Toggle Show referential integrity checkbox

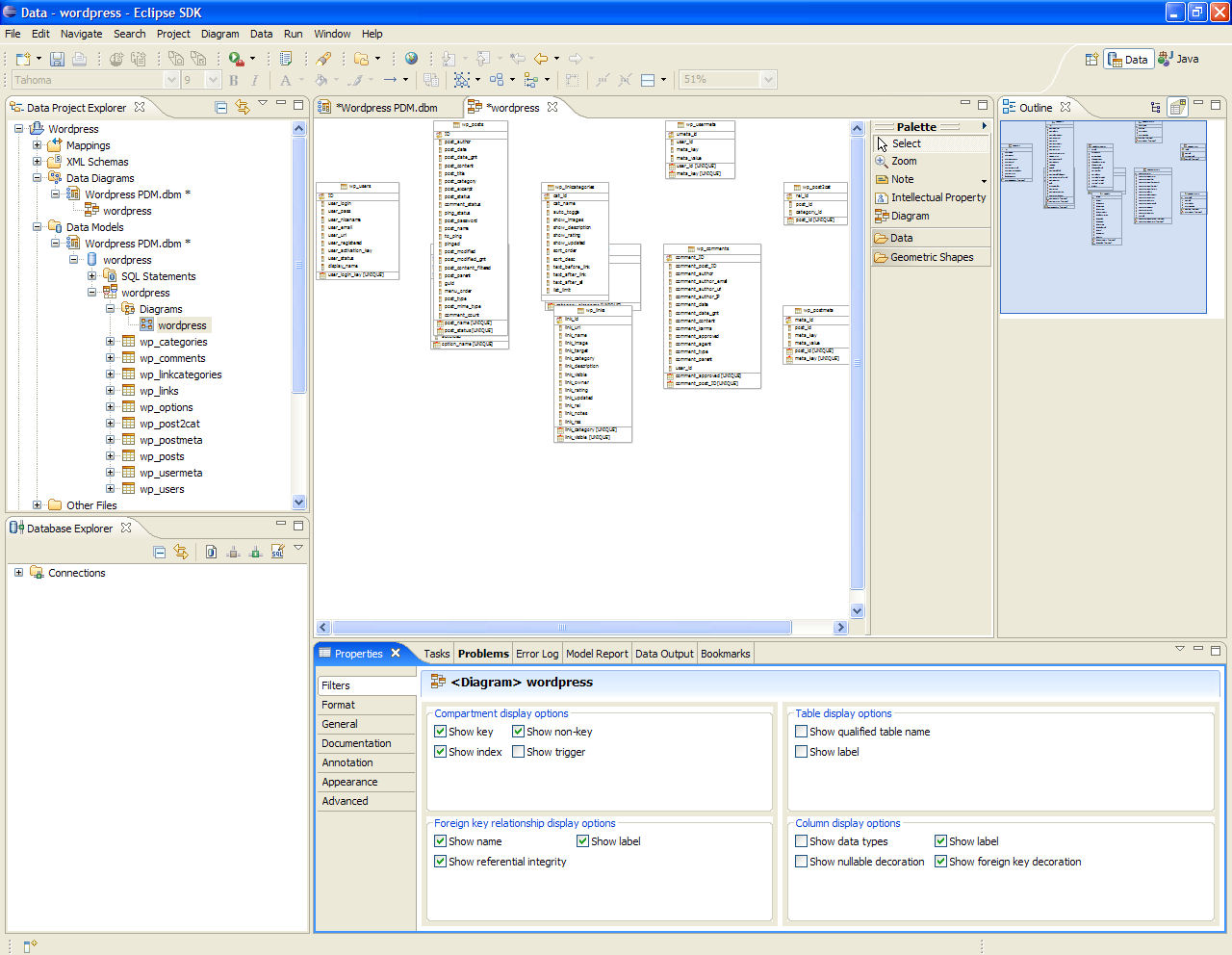tap(441, 862)
